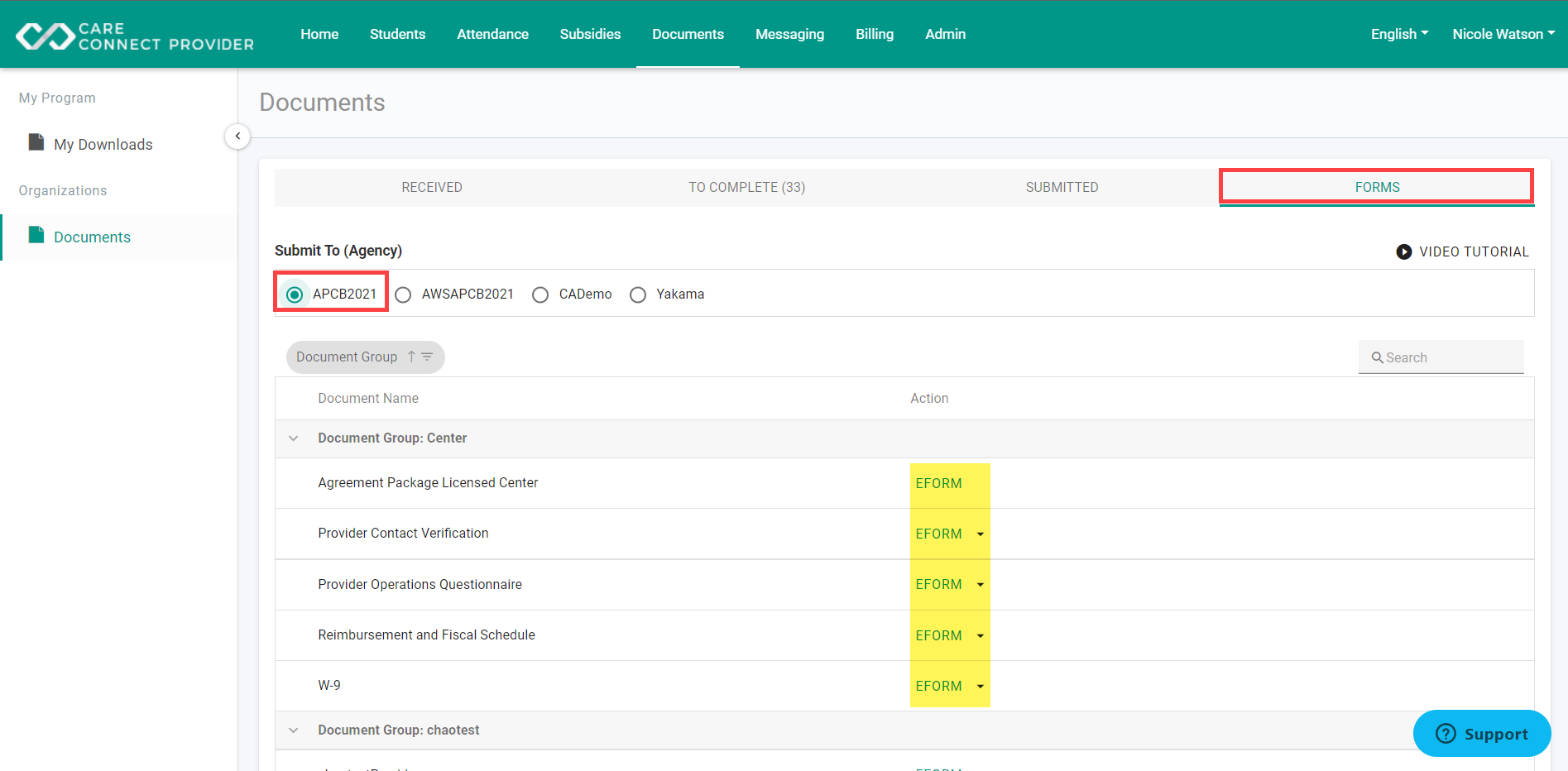Click the Agreement Package Licensed Center row name
Screen dimensions: 1568x771
428,482
